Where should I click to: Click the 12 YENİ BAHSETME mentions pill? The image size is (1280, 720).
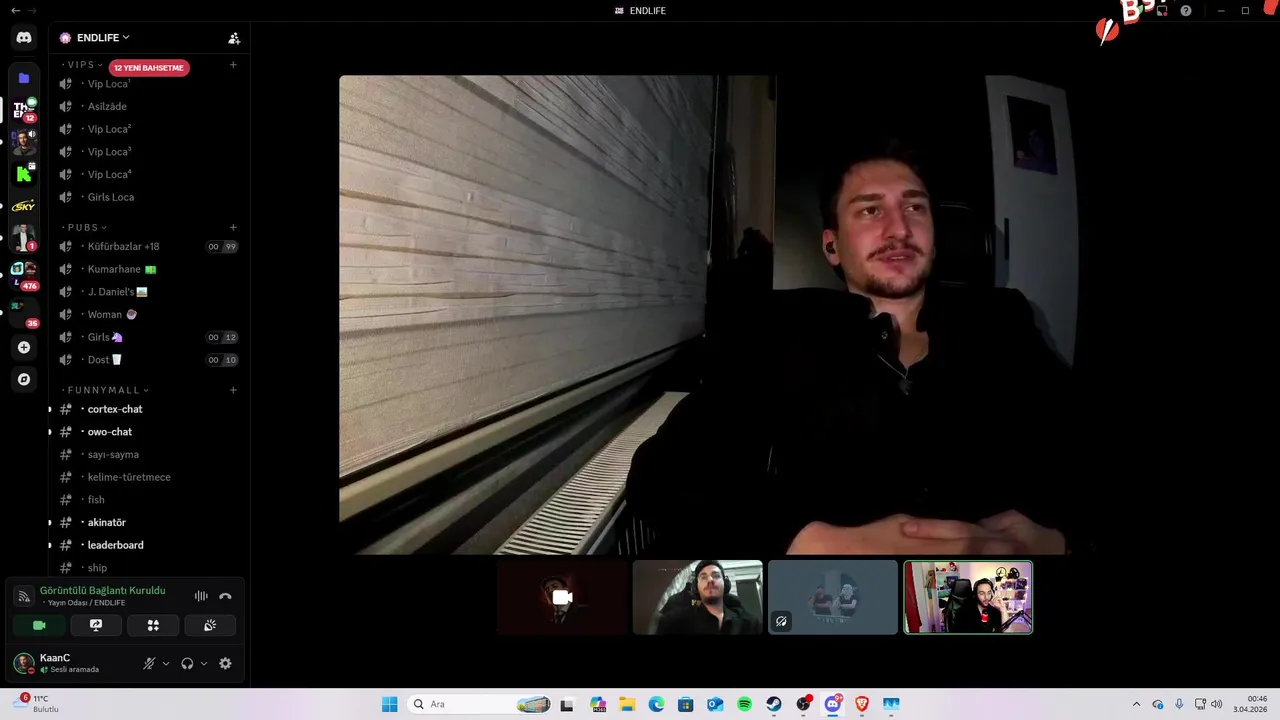[x=148, y=68]
